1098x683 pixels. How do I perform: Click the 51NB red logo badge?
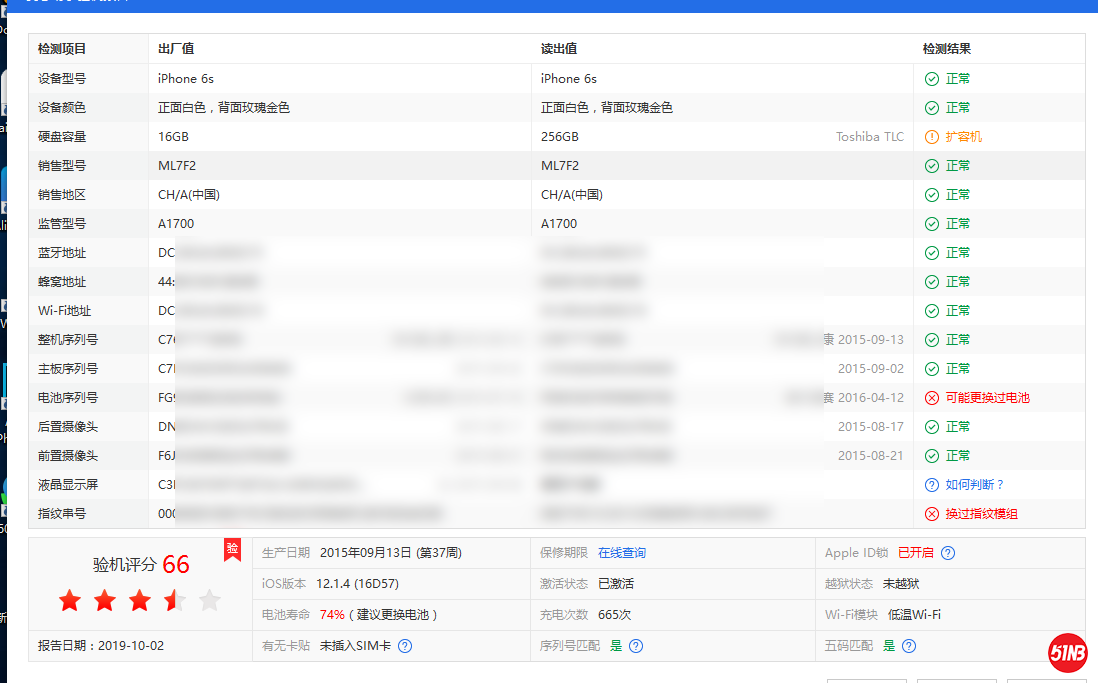click(1068, 653)
